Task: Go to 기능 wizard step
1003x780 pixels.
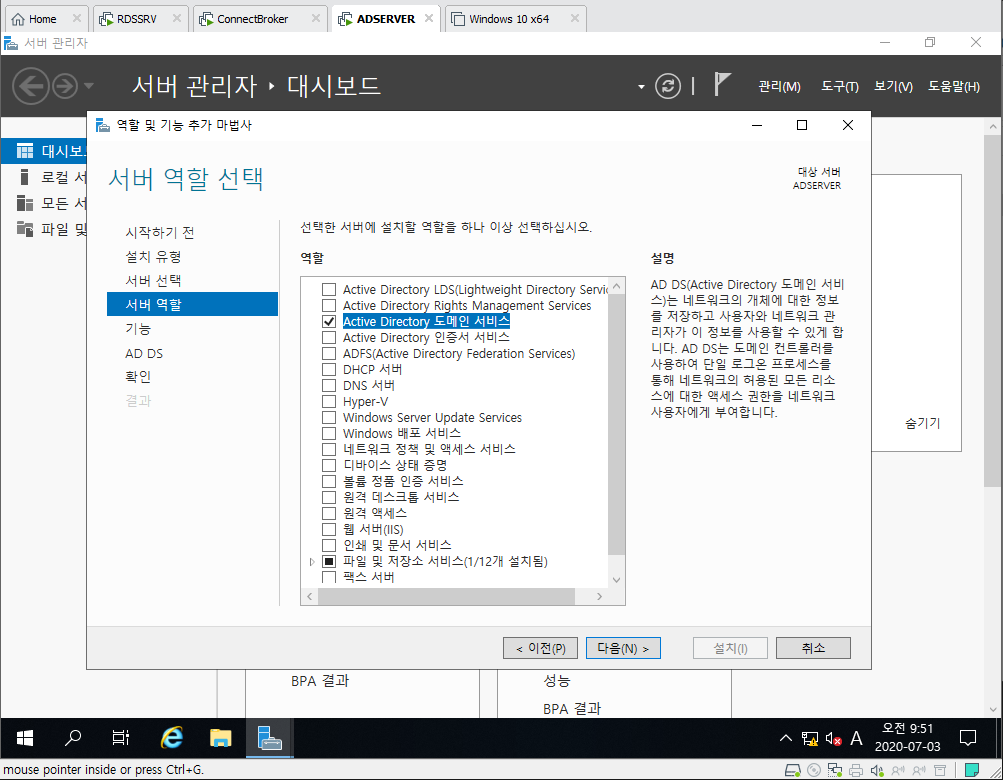Action: point(138,329)
